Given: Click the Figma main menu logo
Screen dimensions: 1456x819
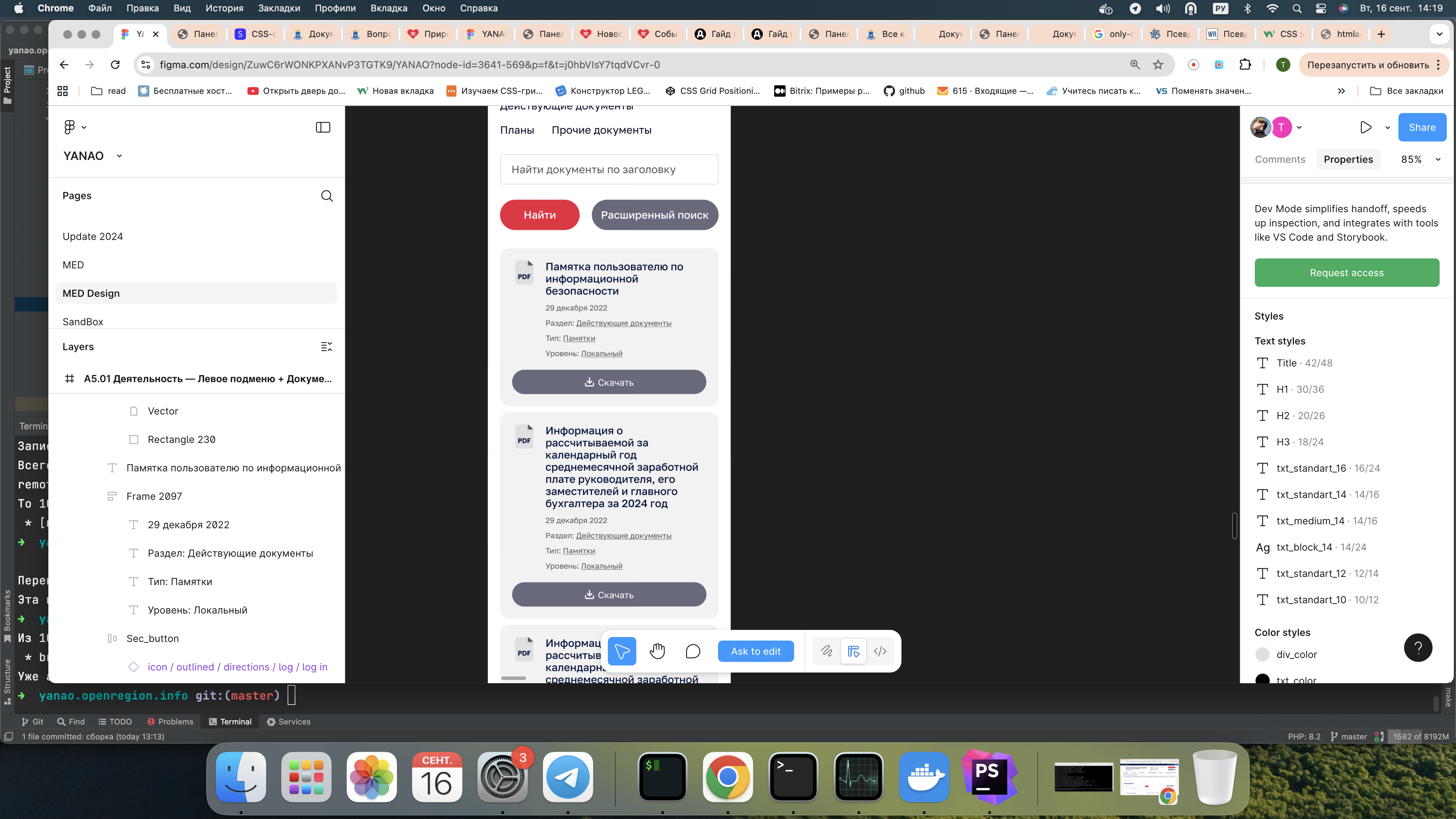Looking at the screenshot, I should coord(70,127).
